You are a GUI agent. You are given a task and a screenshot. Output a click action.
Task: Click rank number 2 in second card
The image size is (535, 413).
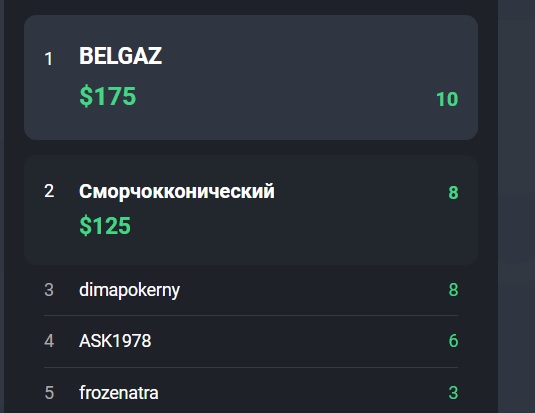pyautogui.click(x=49, y=191)
